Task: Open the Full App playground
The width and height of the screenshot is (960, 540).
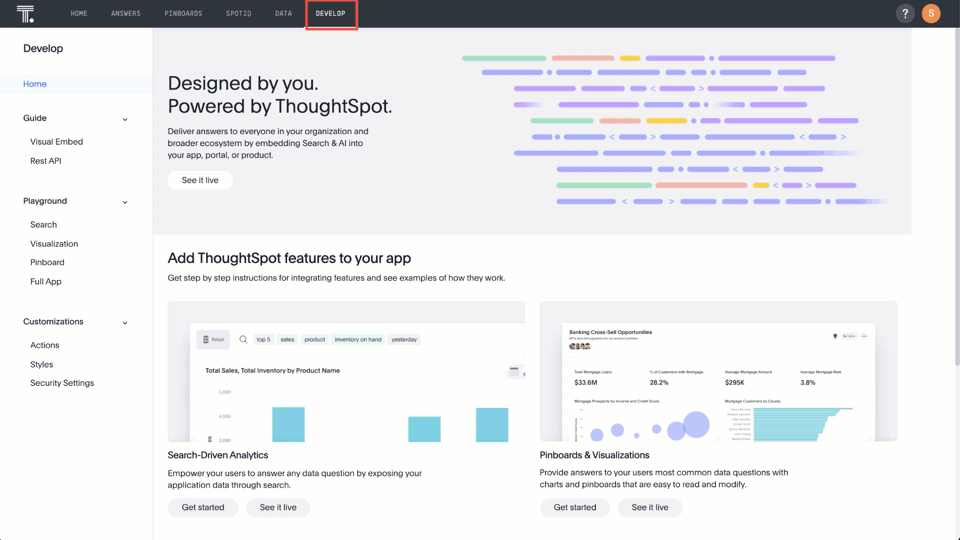Action: pyautogui.click(x=46, y=282)
